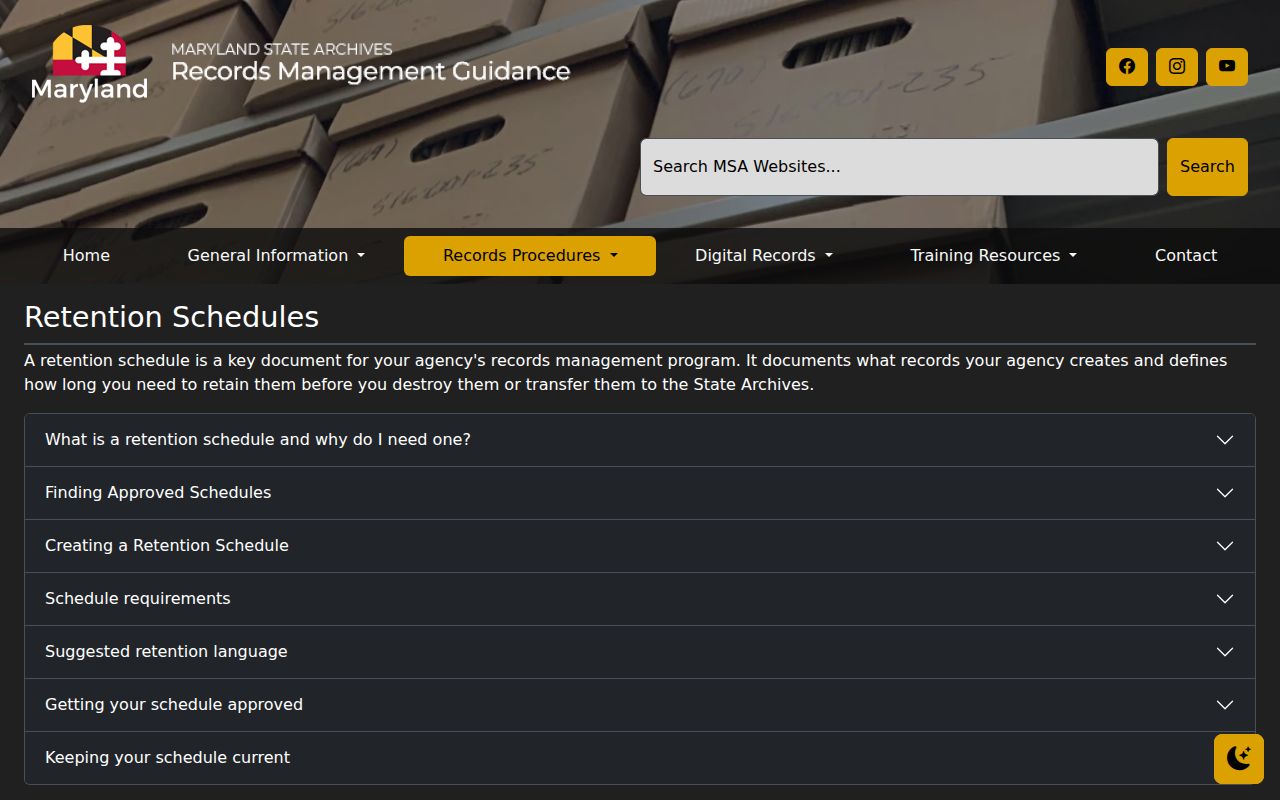1280x800 pixels.
Task: Click the Records Management Guidance site title
Action: pos(370,71)
